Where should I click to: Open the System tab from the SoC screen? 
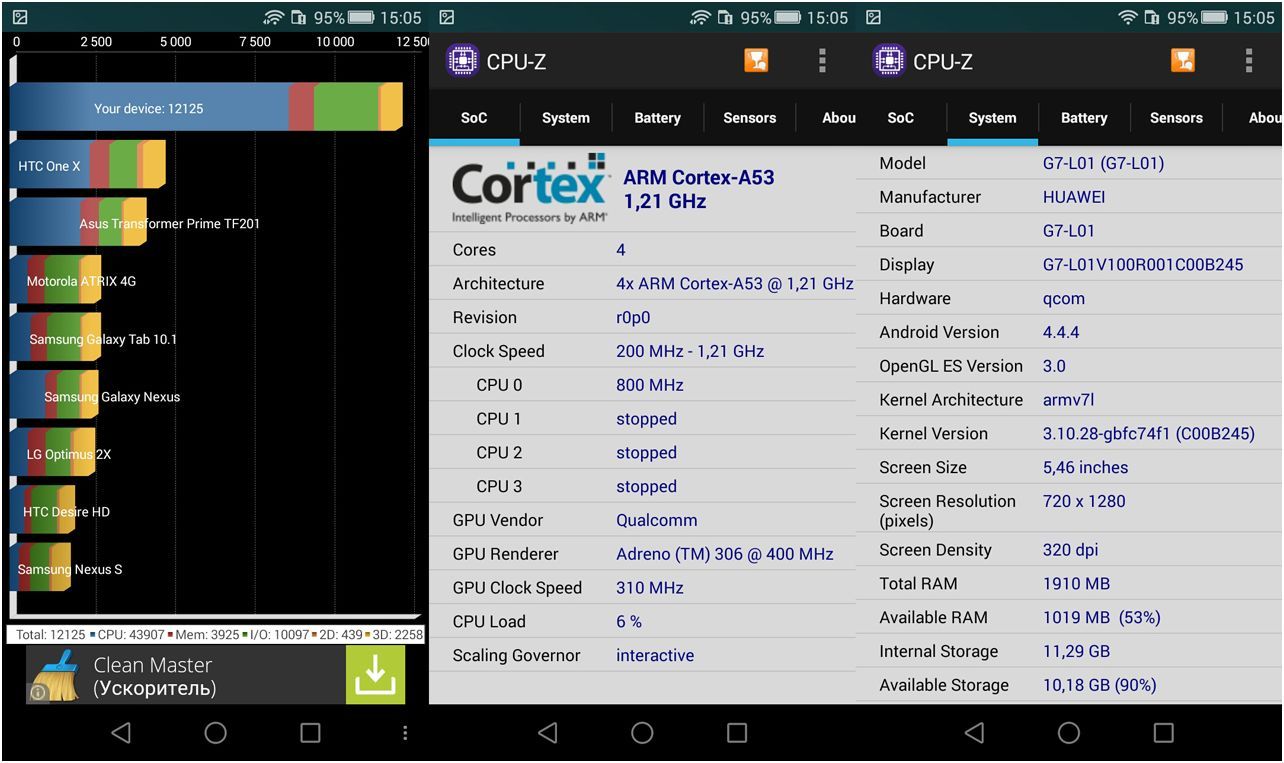click(565, 118)
